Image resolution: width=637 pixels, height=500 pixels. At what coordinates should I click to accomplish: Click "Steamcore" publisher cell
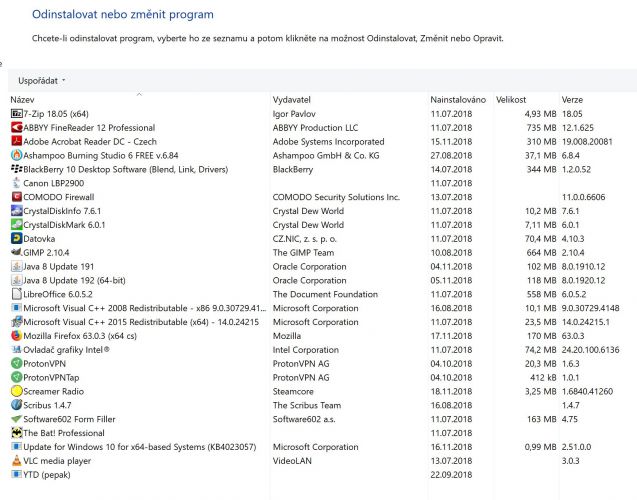(293, 391)
